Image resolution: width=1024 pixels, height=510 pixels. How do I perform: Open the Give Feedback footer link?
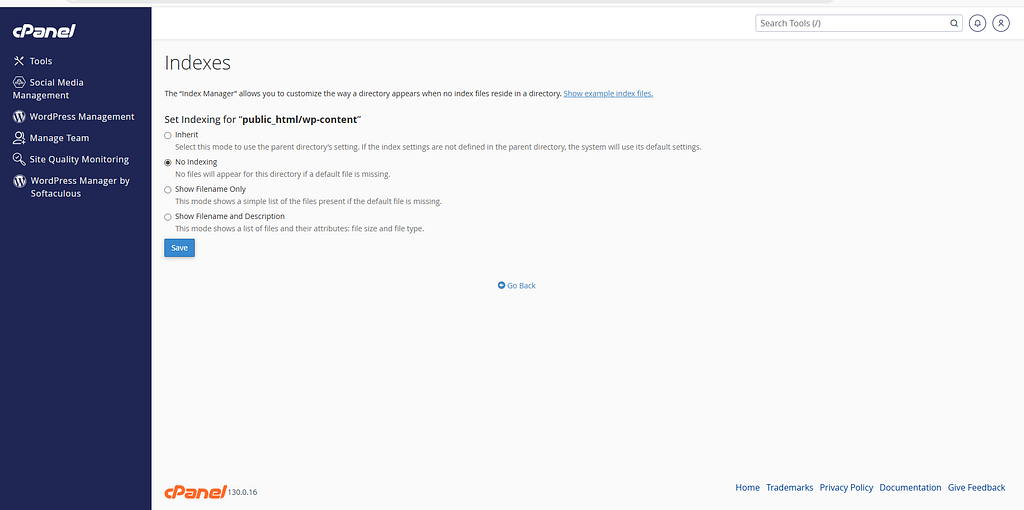(x=976, y=488)
